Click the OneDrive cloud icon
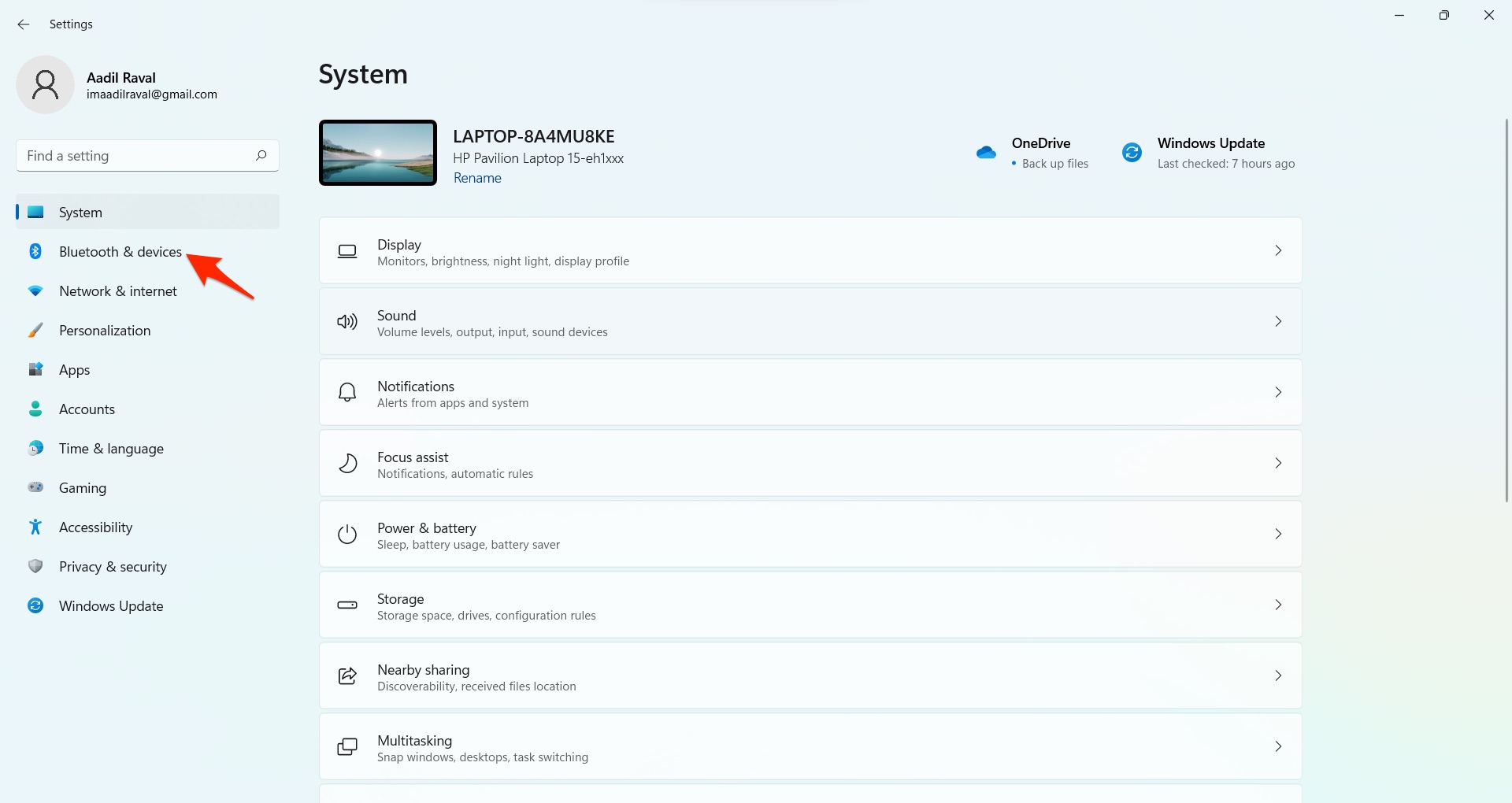This screenshot has height=803, width=1512. (x=986, y=153)
